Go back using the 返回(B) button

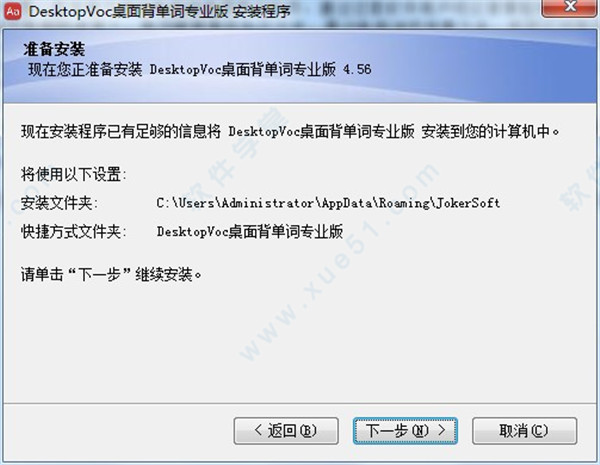(286, 431)
